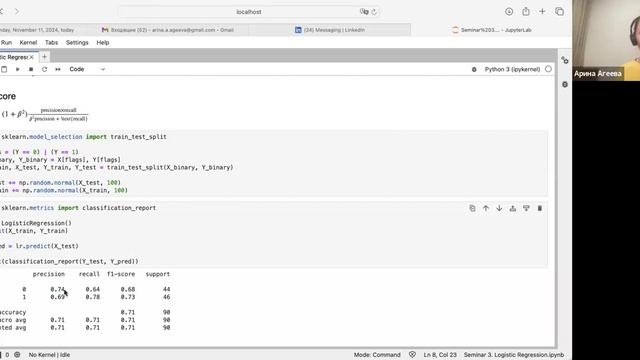Switch to the Gmail browser tab
Image resolution: width=640 pixels, height=360 pixels.
pyautogui.click(x=167, y=30)
